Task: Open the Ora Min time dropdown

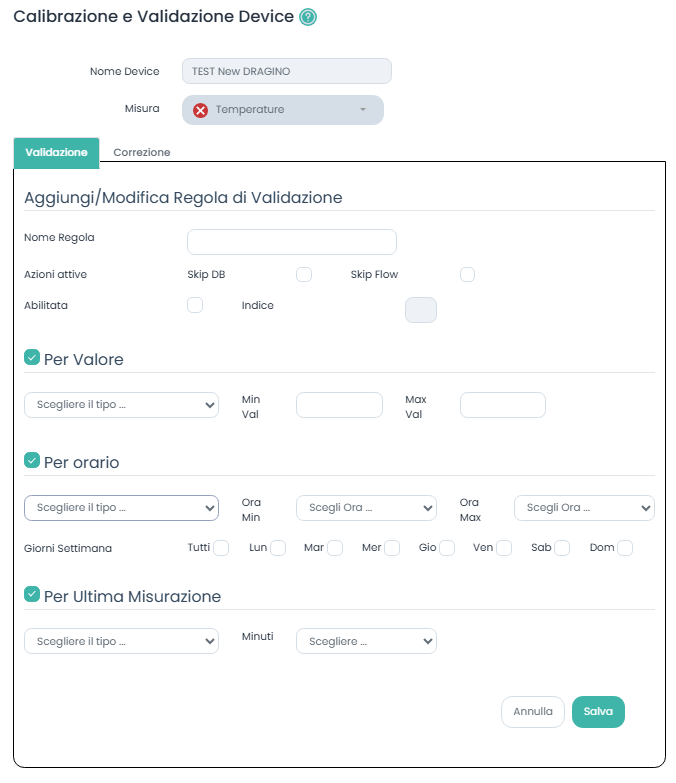Action: pos(366,508)
